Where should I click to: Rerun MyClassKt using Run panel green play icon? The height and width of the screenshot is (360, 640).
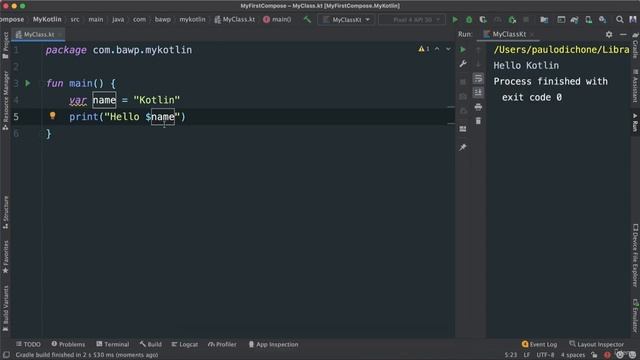(463, 49)
